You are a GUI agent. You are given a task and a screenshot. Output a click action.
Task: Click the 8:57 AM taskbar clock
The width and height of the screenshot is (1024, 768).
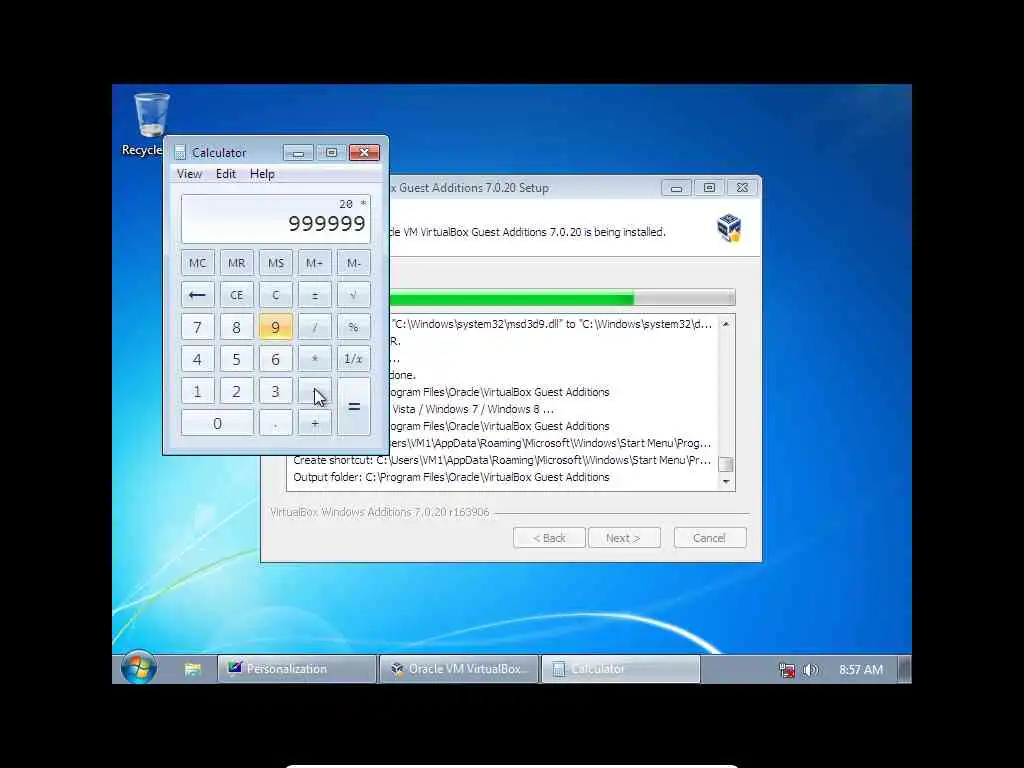click(861, 669)
